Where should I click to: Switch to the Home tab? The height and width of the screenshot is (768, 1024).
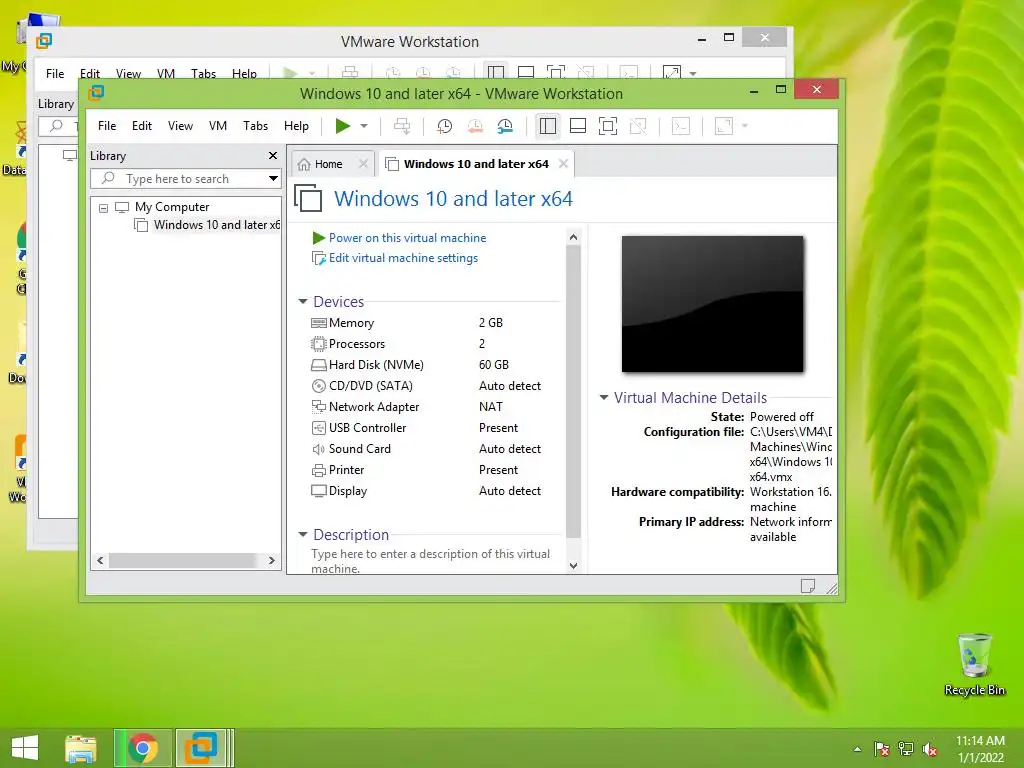click(328, 164)
